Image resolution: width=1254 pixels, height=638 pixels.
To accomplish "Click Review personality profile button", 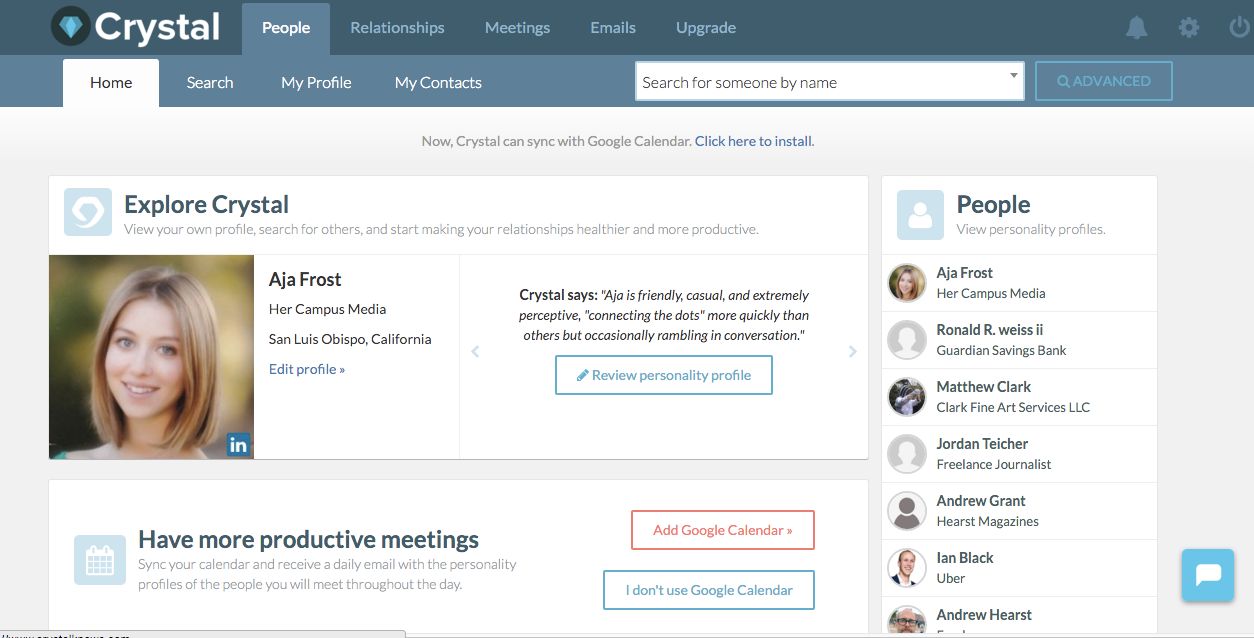I will (664, 375).
